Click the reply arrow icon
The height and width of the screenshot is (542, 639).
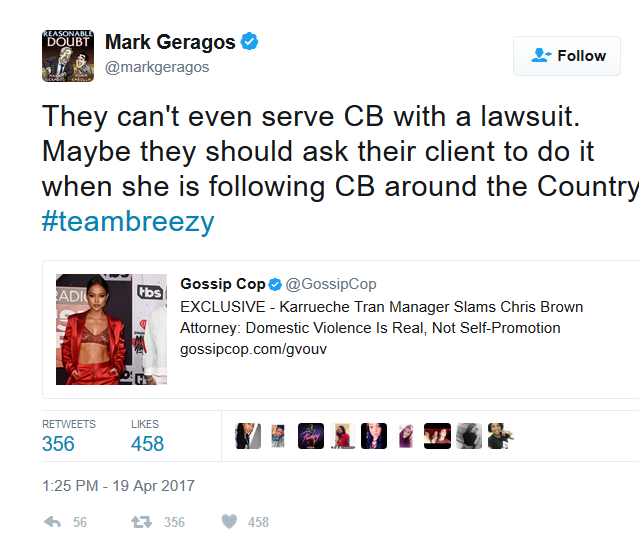click(52, 522)
